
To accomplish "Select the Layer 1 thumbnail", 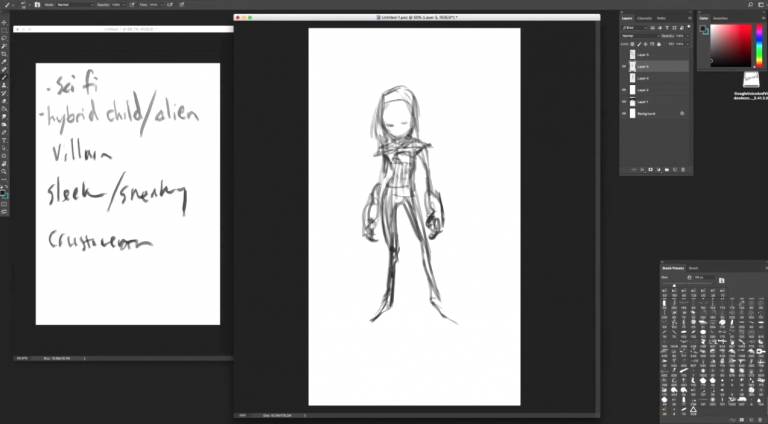I will coord(632,102).
